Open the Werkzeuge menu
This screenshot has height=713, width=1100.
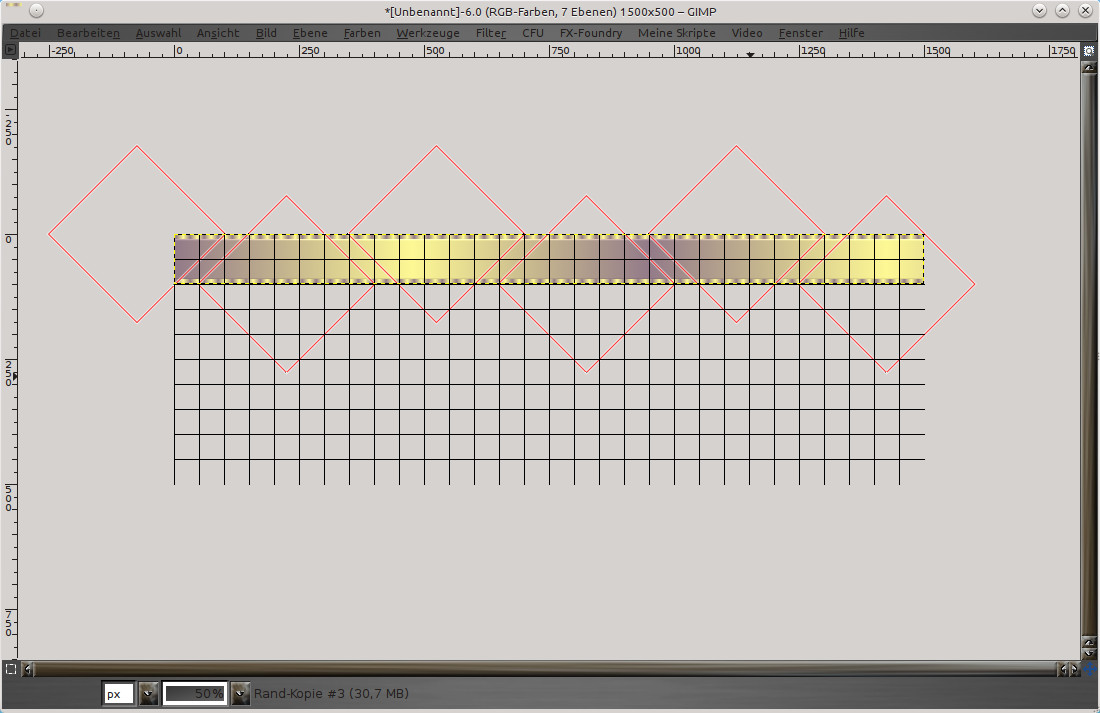pos(427,33)
